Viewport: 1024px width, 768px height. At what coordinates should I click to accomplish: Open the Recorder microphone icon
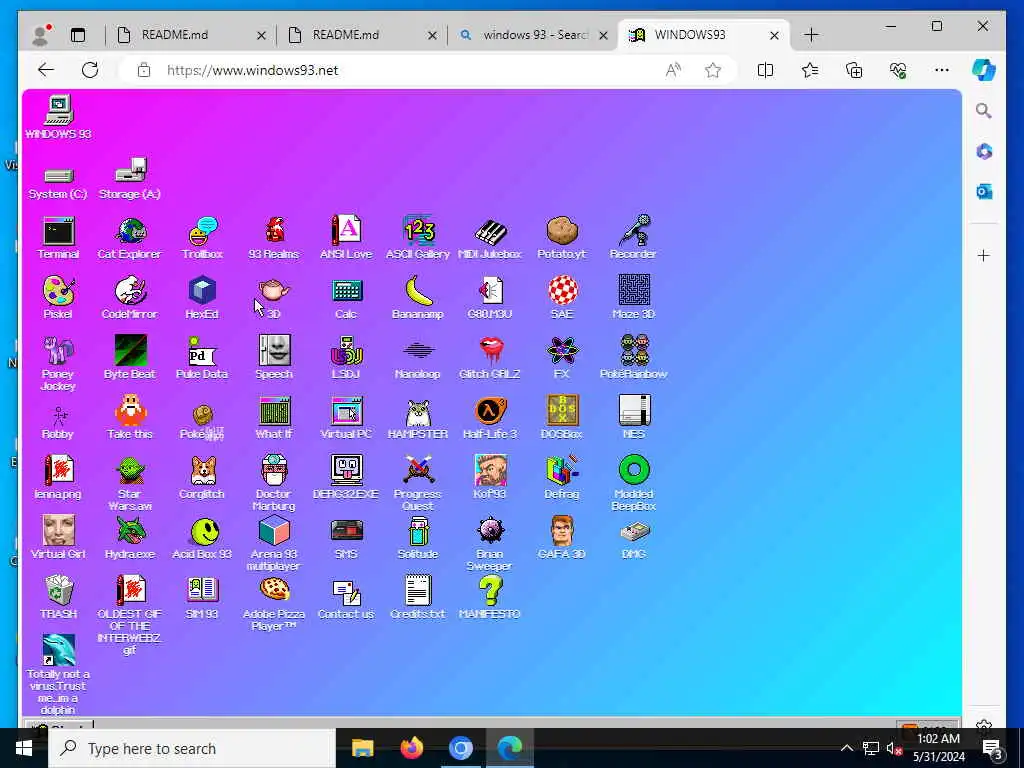coord(633,238)
